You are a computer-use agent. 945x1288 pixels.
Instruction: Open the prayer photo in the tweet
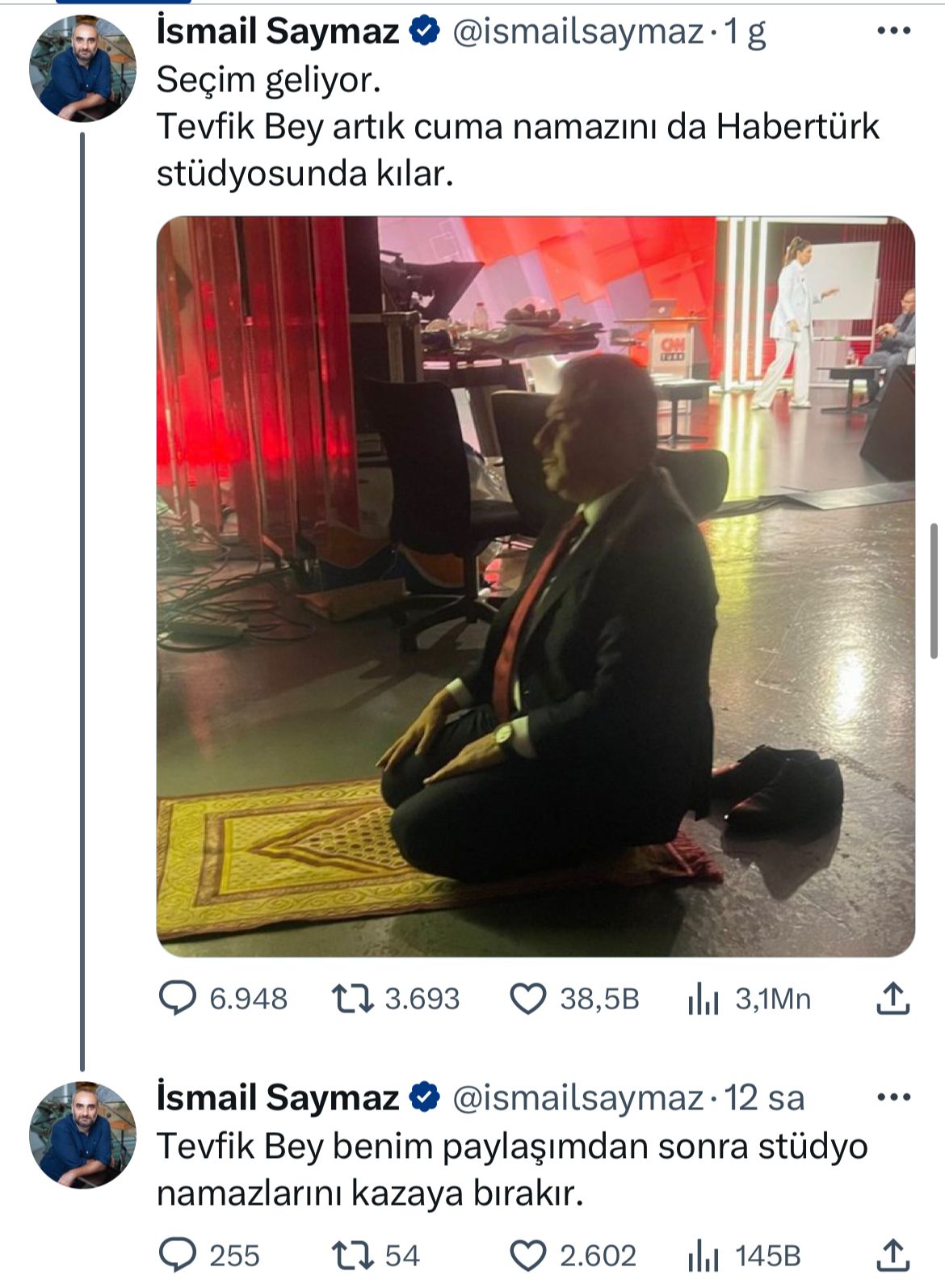(x=535, y=587)
